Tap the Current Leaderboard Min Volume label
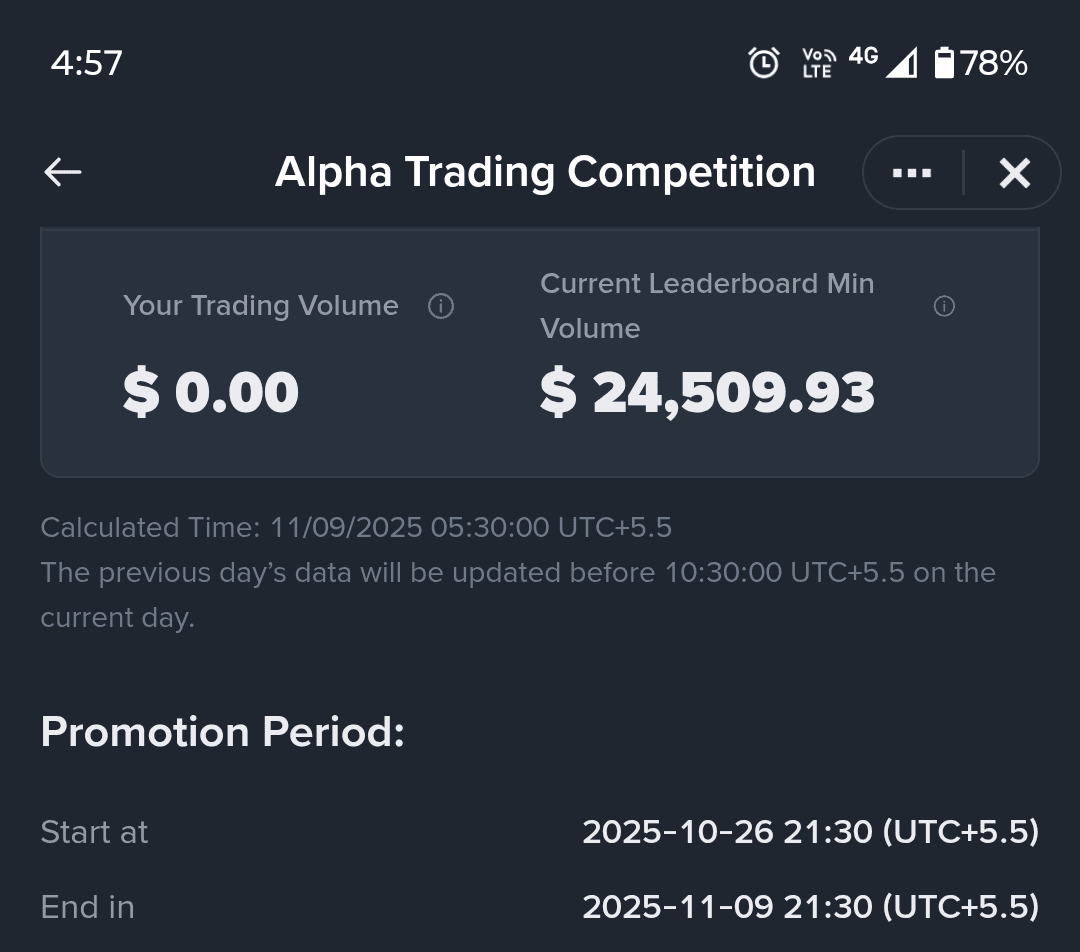 (707, 306)
